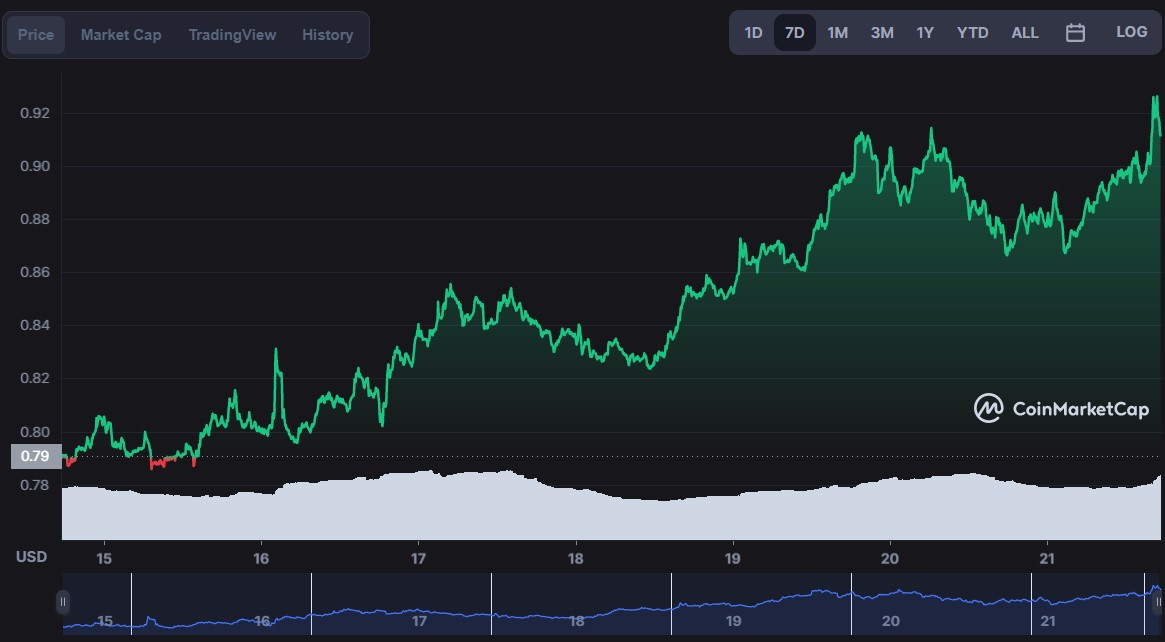
Task: Click the price peak near 0.92
Action: coord(1155,97)
